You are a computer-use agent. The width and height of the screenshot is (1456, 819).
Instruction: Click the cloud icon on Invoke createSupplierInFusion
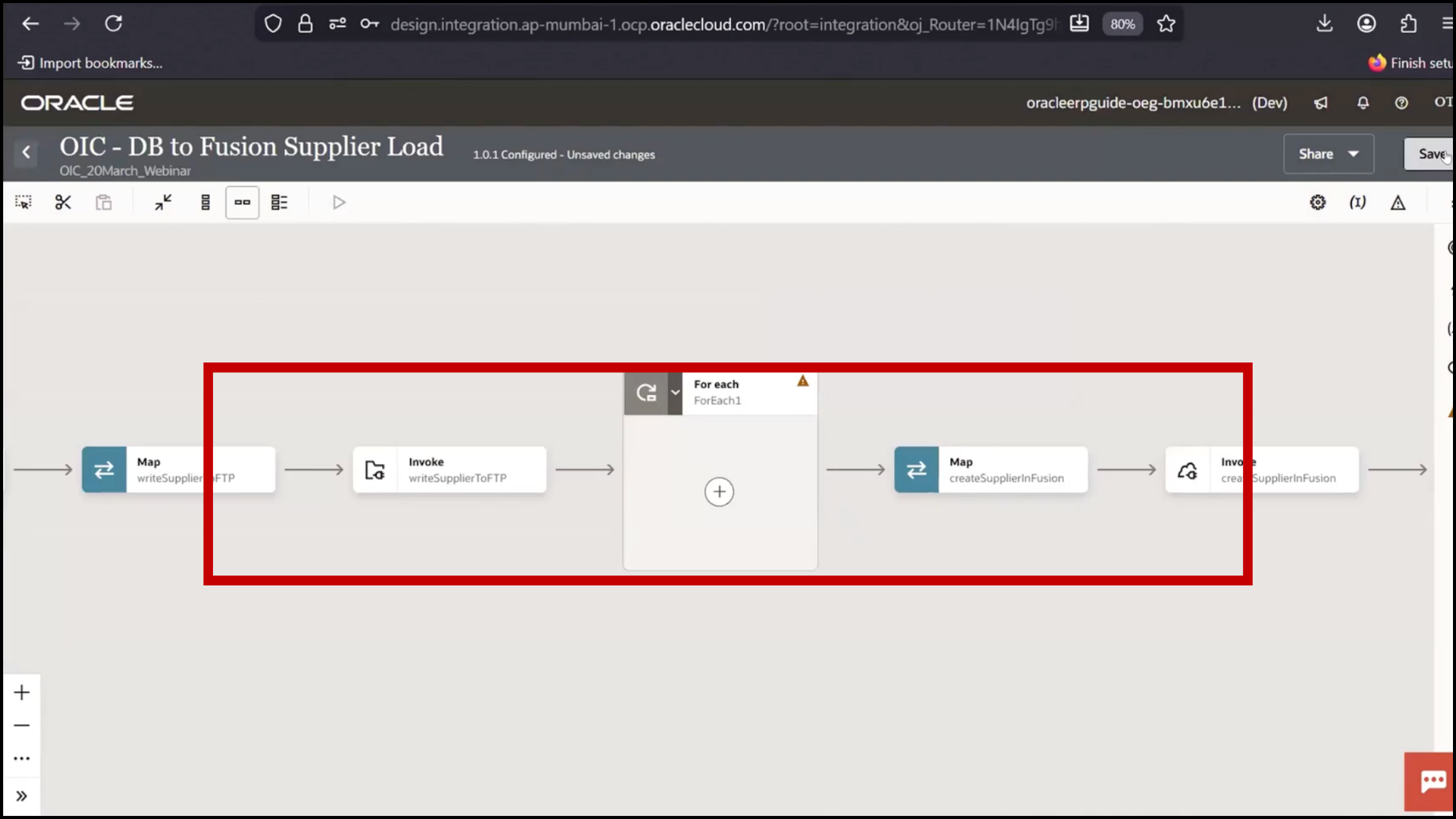pyautogui.click(x=1188, y=471)
